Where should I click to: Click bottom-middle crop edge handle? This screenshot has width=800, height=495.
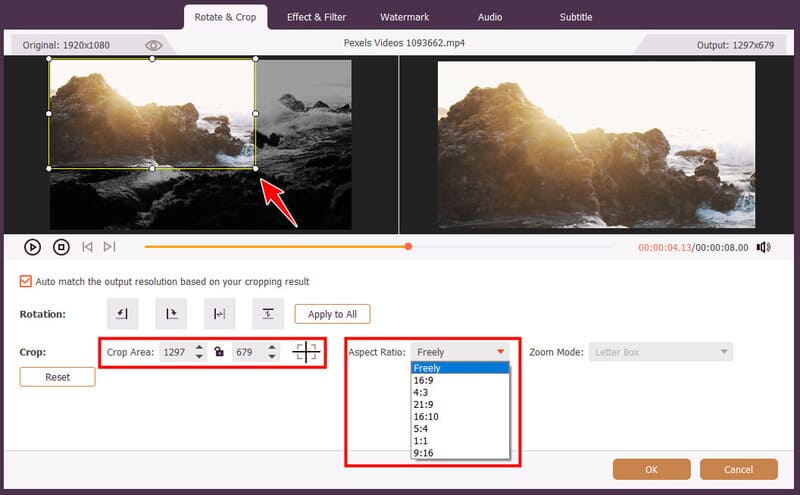click(152, 168)
